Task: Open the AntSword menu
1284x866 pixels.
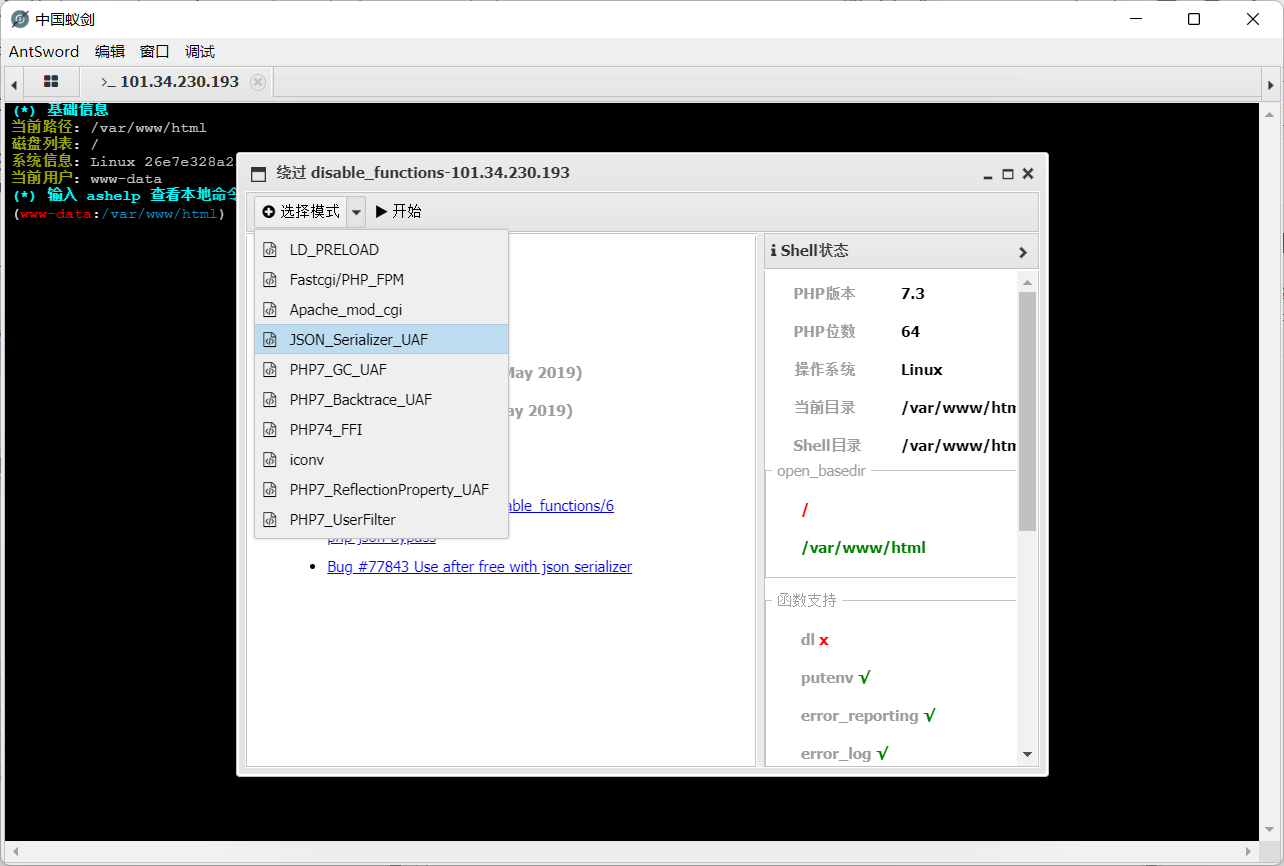Action: (x=44, y=52)
